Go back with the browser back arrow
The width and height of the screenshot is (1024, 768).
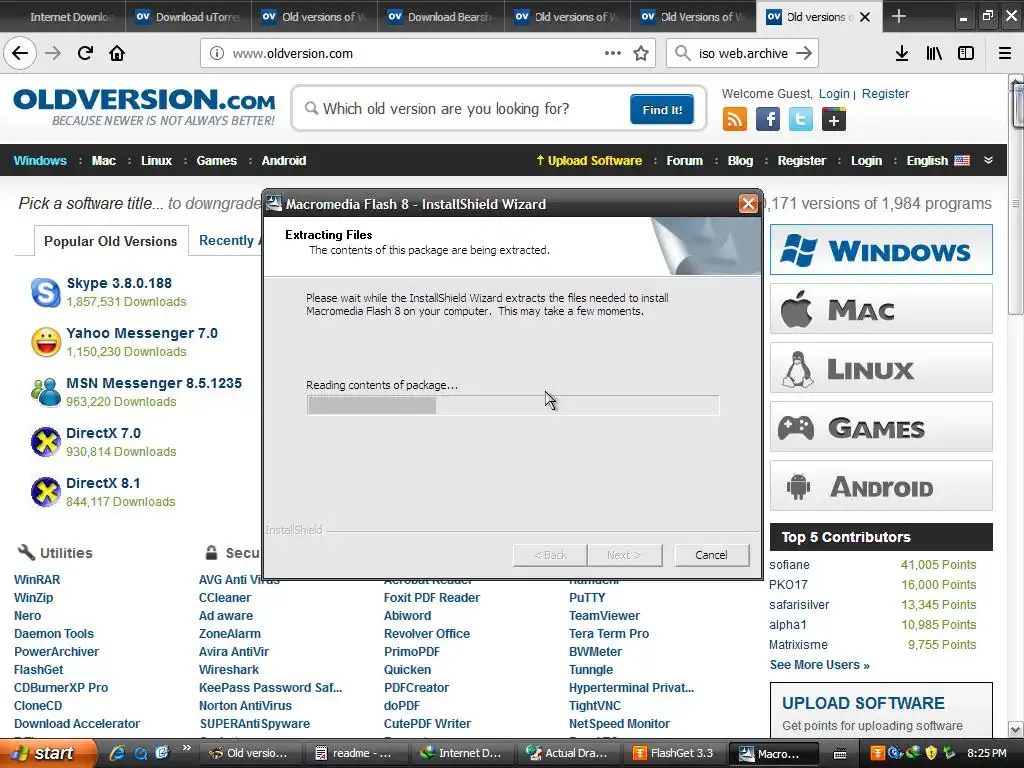pos(20,54)
